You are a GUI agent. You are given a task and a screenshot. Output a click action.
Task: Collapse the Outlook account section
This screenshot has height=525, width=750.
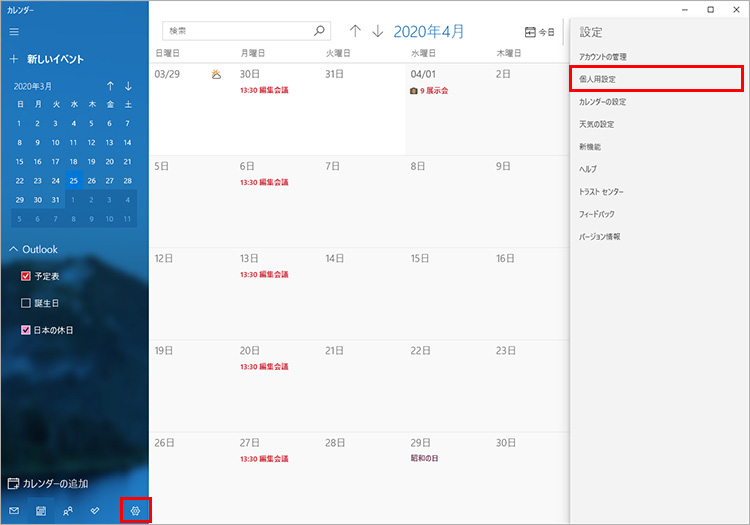[x=33, y=250]
